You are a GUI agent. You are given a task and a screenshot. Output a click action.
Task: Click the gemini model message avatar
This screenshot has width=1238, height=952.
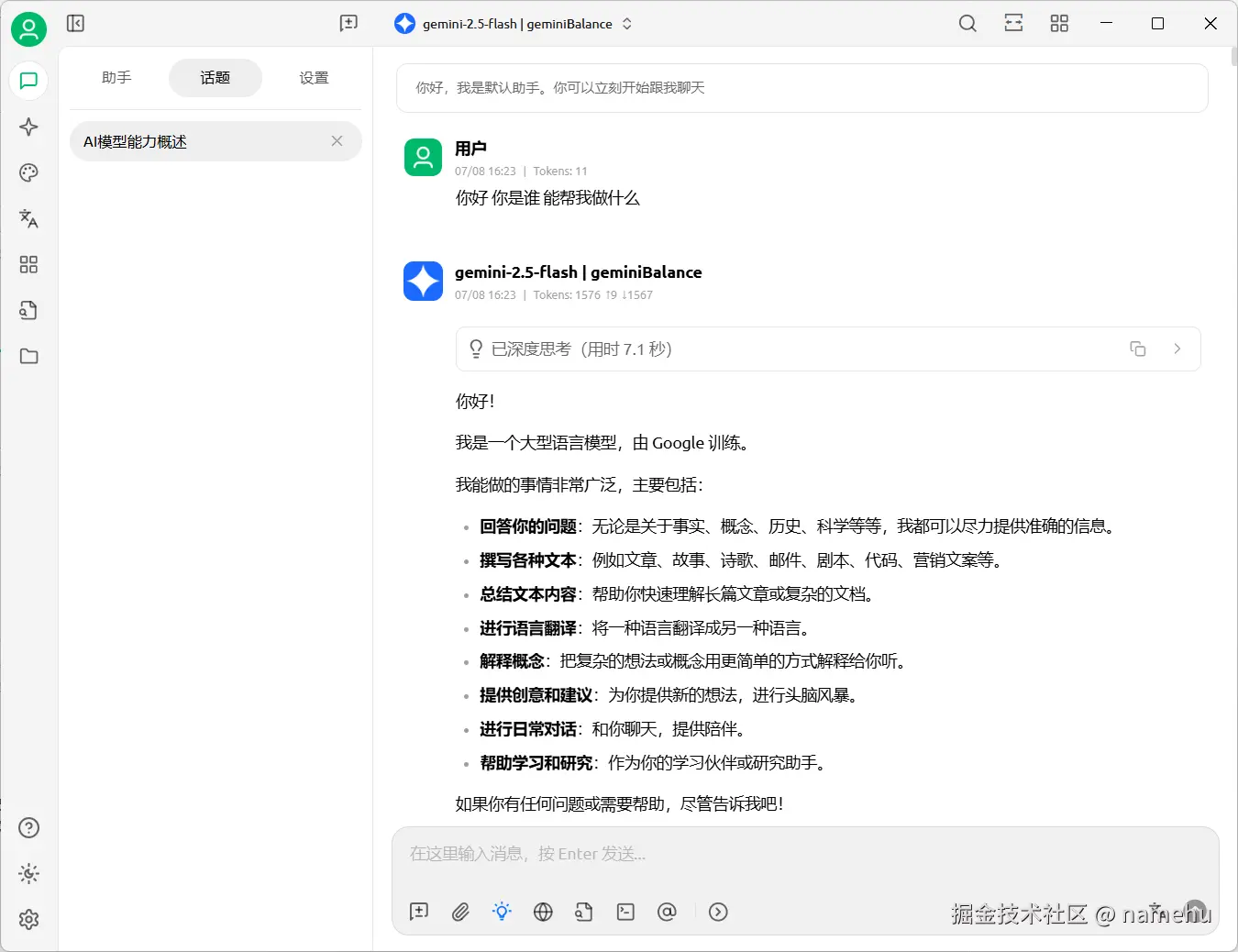(x=423, y=281)
